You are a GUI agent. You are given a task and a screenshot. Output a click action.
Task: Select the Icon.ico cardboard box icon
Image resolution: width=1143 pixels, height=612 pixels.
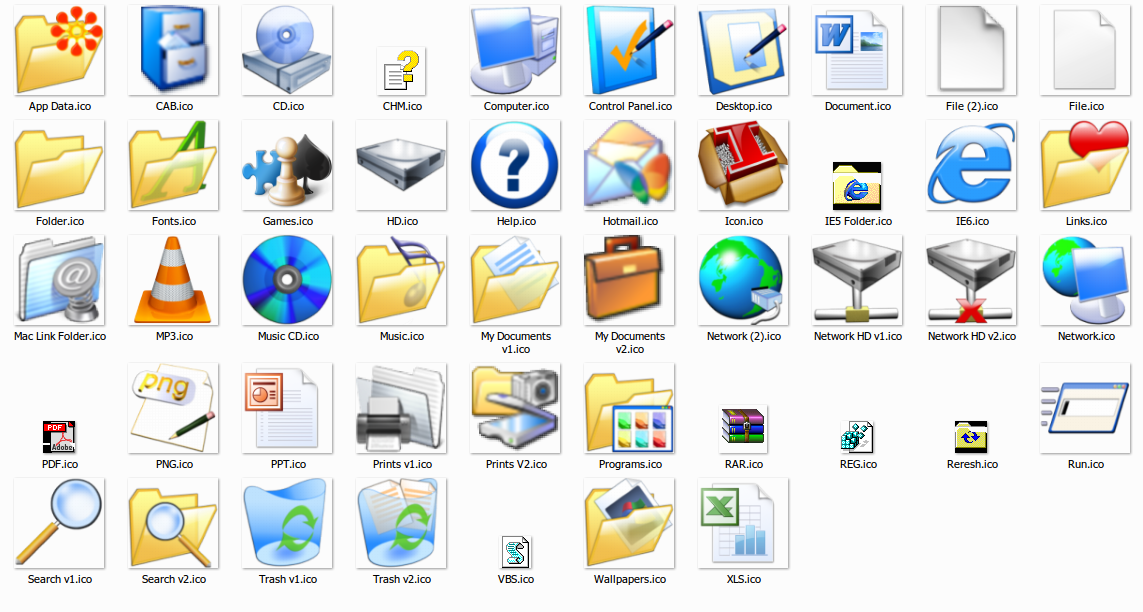point(744,165)
